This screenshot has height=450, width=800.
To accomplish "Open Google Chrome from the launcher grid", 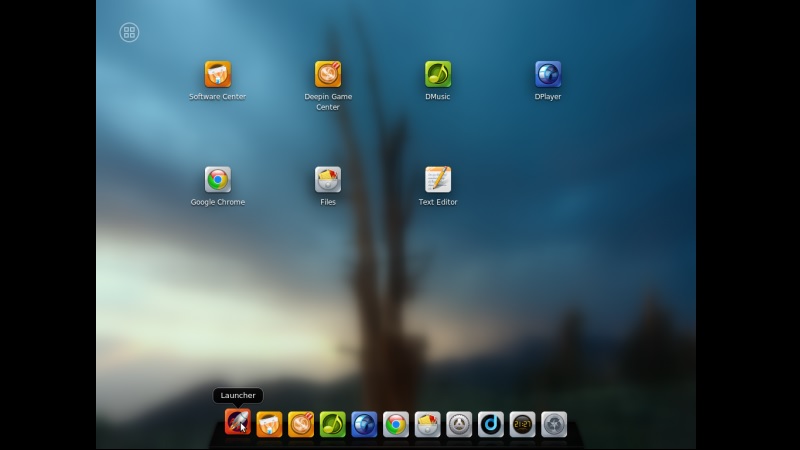I will tap(217, 180).
